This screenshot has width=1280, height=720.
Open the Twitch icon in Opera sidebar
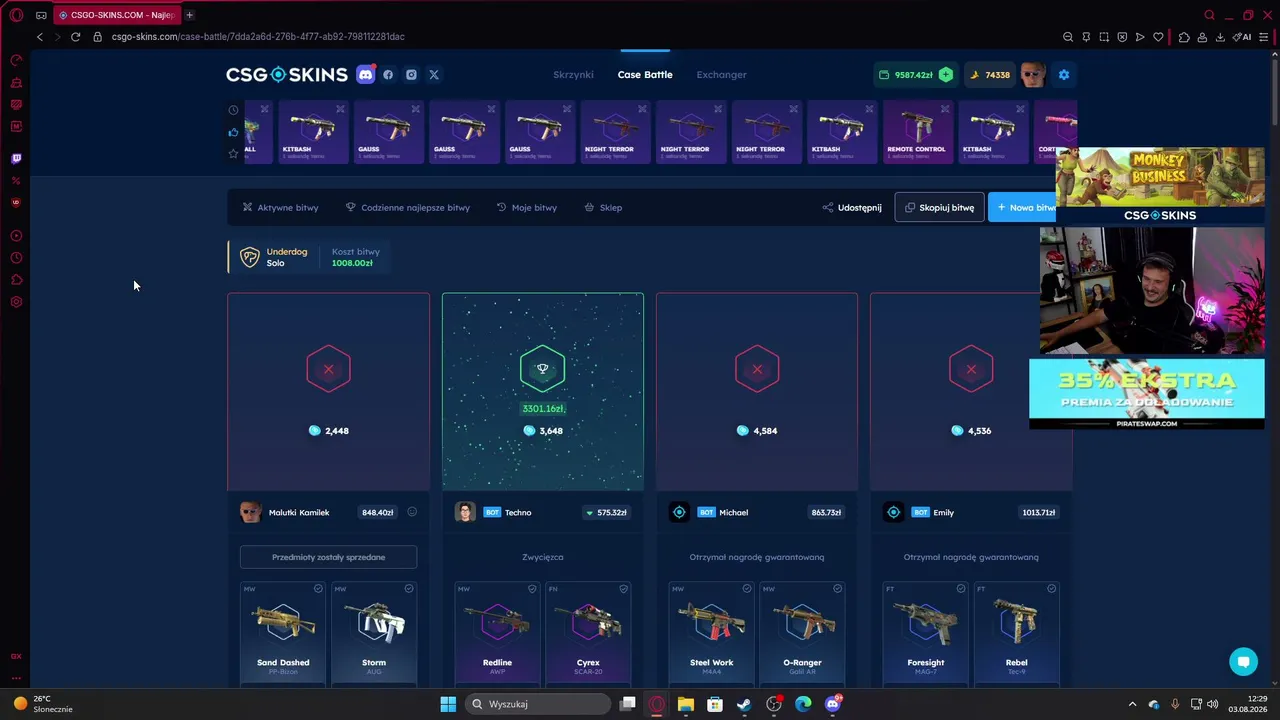[x=16, y=158]
